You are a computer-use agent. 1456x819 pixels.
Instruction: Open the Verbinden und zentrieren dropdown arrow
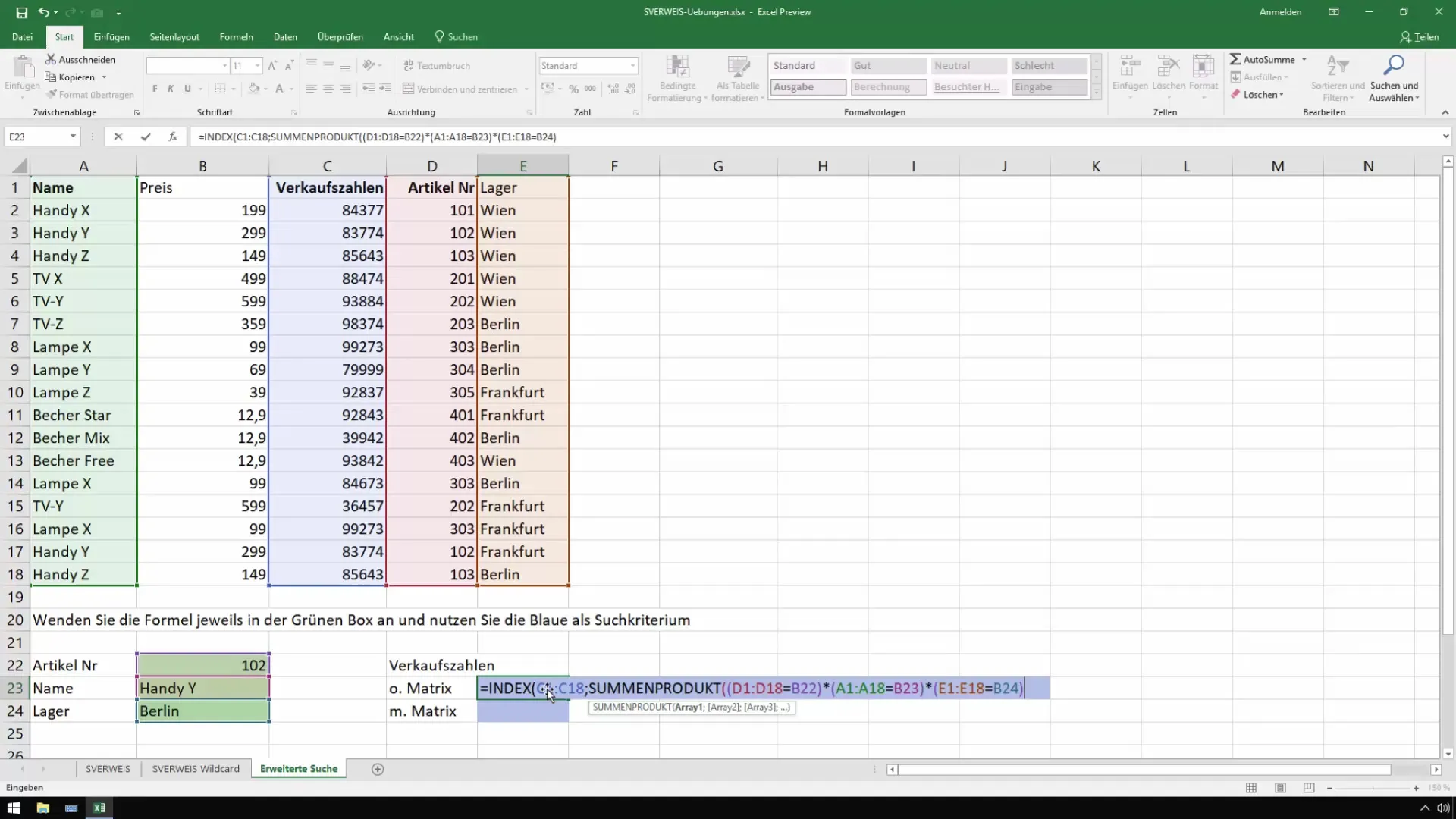526,89
